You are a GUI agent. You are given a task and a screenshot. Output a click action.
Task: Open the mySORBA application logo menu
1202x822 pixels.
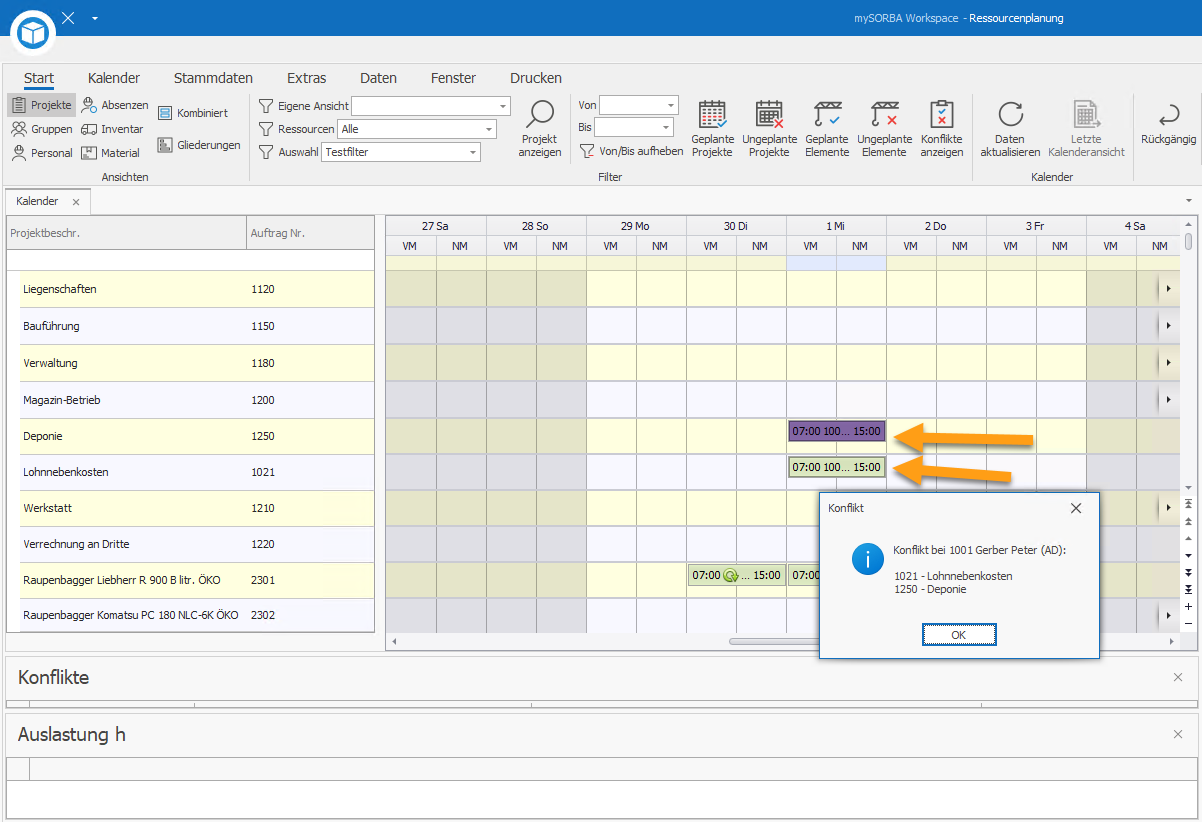tap(33, 32)
